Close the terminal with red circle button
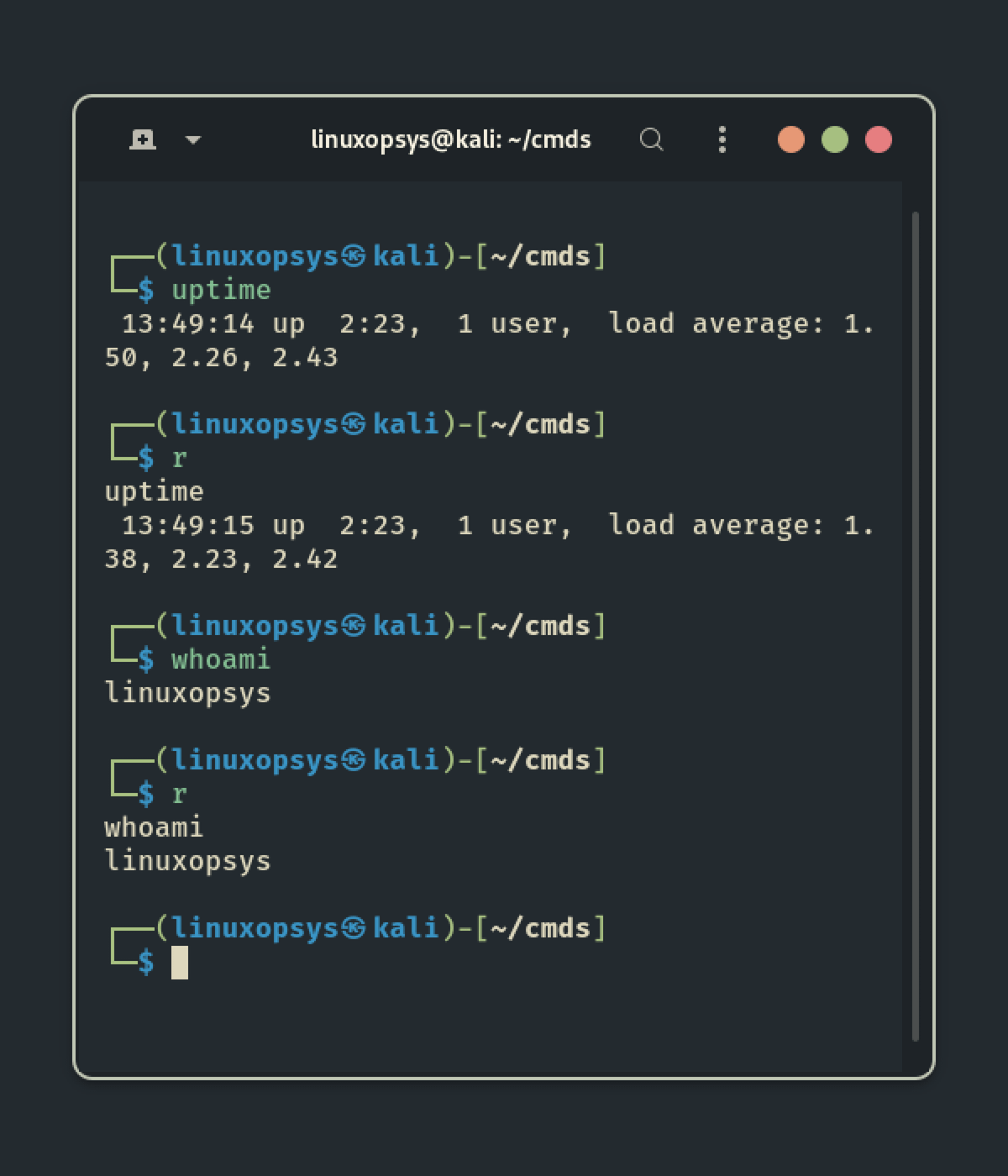The height and width of the screenshot is (1176, 1008). [878, 139]
